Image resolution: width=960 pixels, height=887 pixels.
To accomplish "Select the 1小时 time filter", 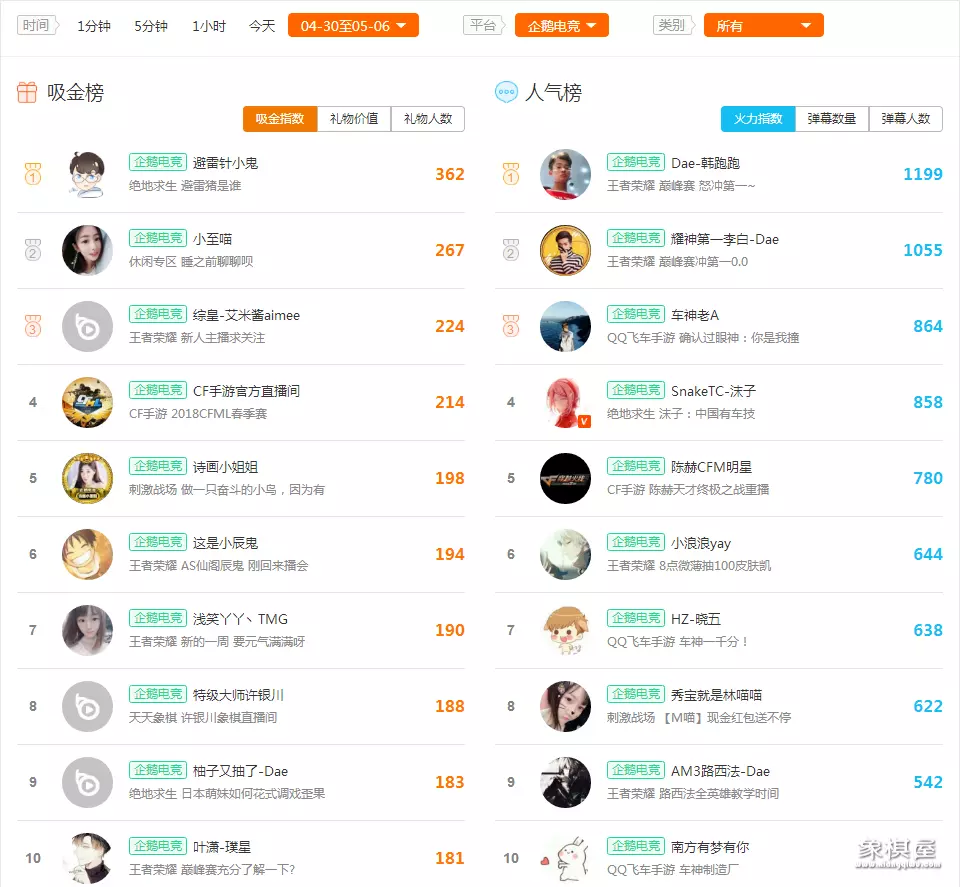I will point(209,26).
